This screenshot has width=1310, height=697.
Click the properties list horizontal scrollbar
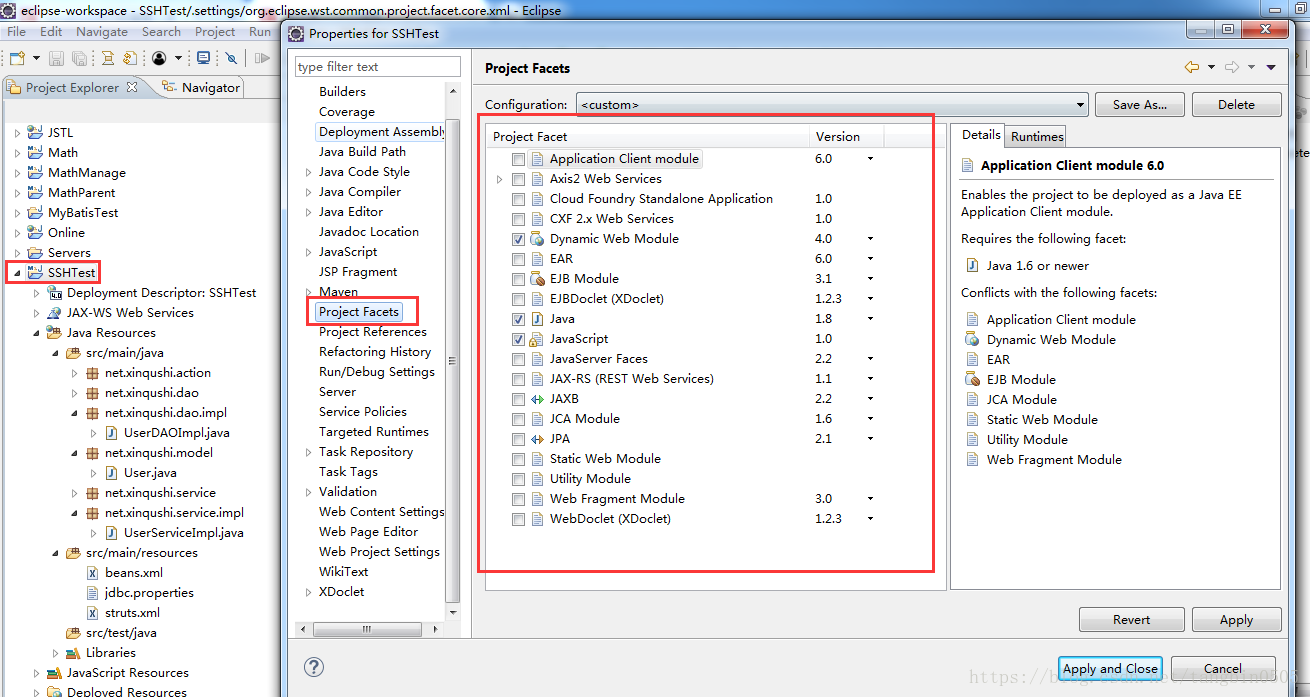pos(366,629)
